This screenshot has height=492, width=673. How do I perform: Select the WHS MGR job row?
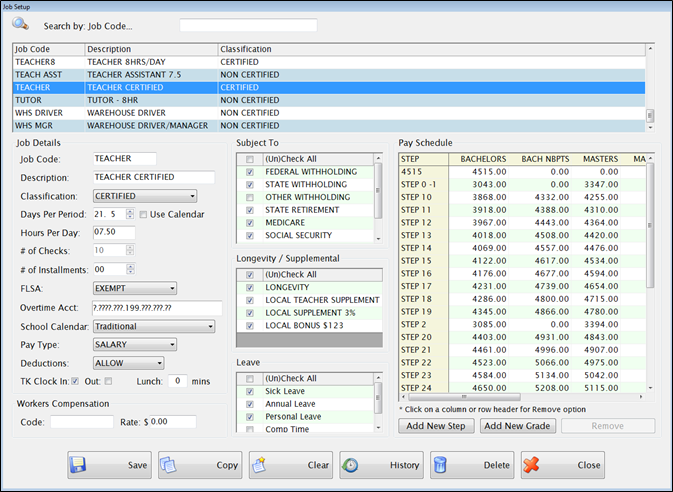[329, 126]
